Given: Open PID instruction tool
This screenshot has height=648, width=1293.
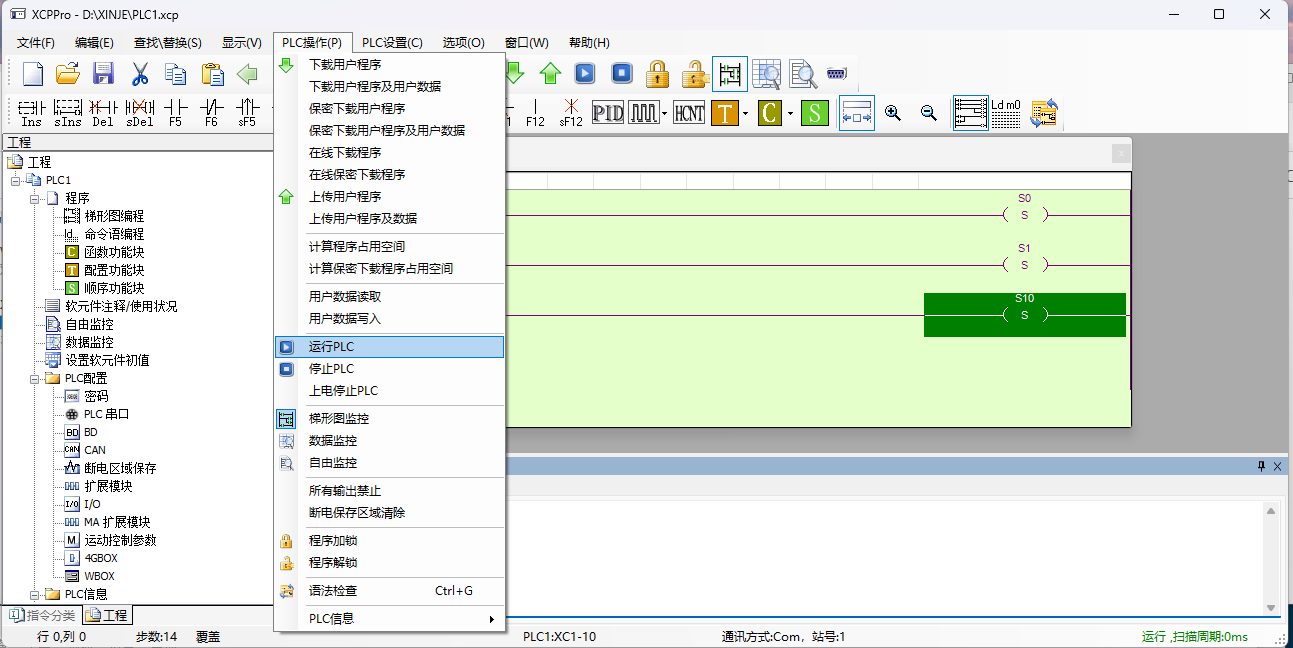Looking at the screenshot, I should coord(608,112).
